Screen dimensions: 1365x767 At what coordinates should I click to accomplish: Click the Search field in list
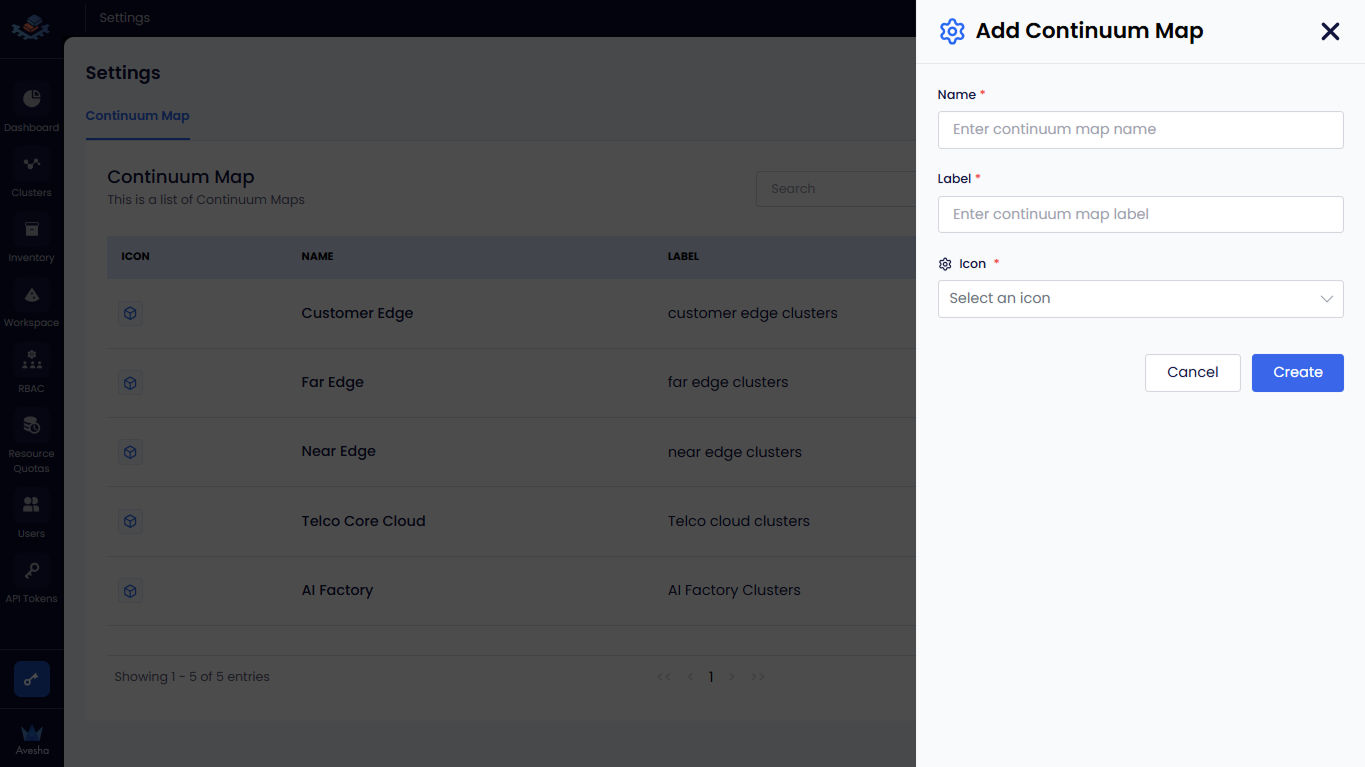835,189
